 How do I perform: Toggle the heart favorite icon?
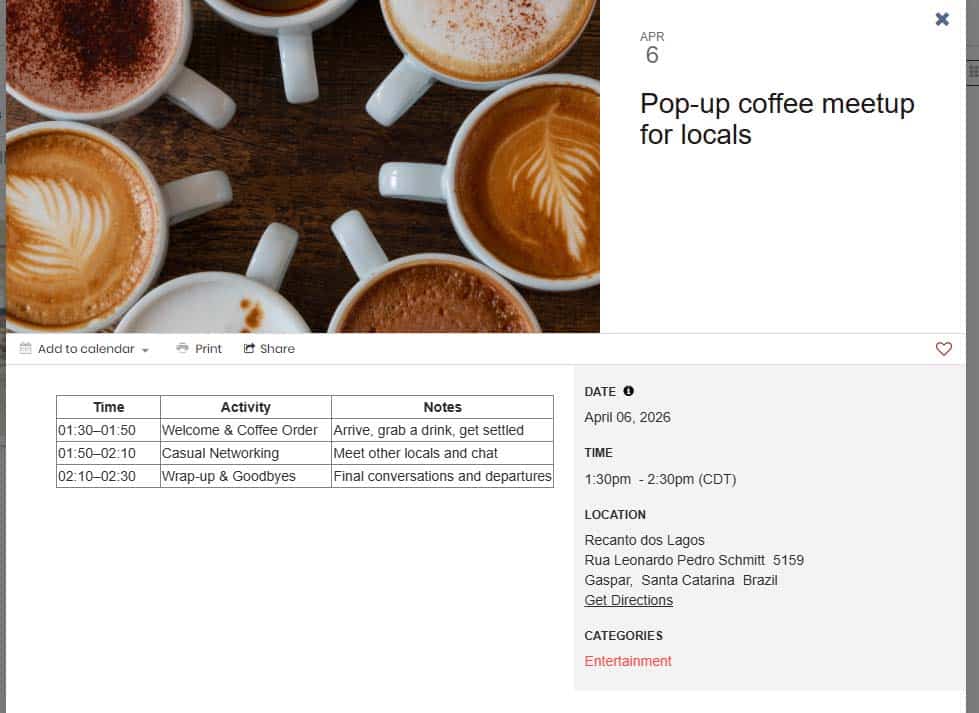[943, 349]
